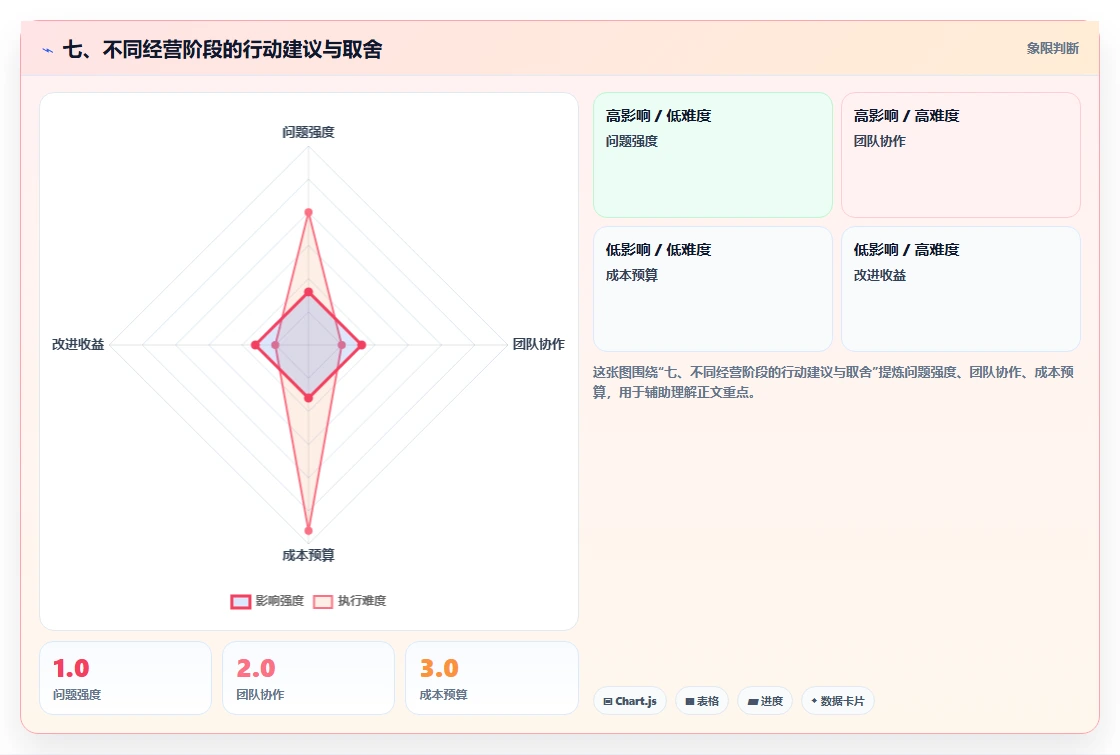The width and height of the screenshot is (1120, 755).
Task: Toggle the 执行难度 legend swatch
Action: tap(323, 601)
